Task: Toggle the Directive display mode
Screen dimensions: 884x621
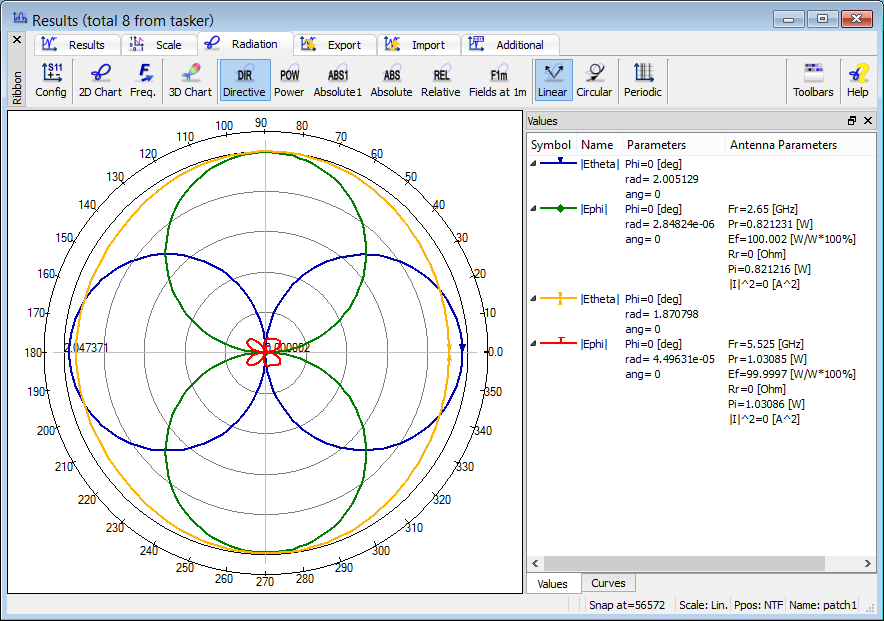Action: click(245, 81)
